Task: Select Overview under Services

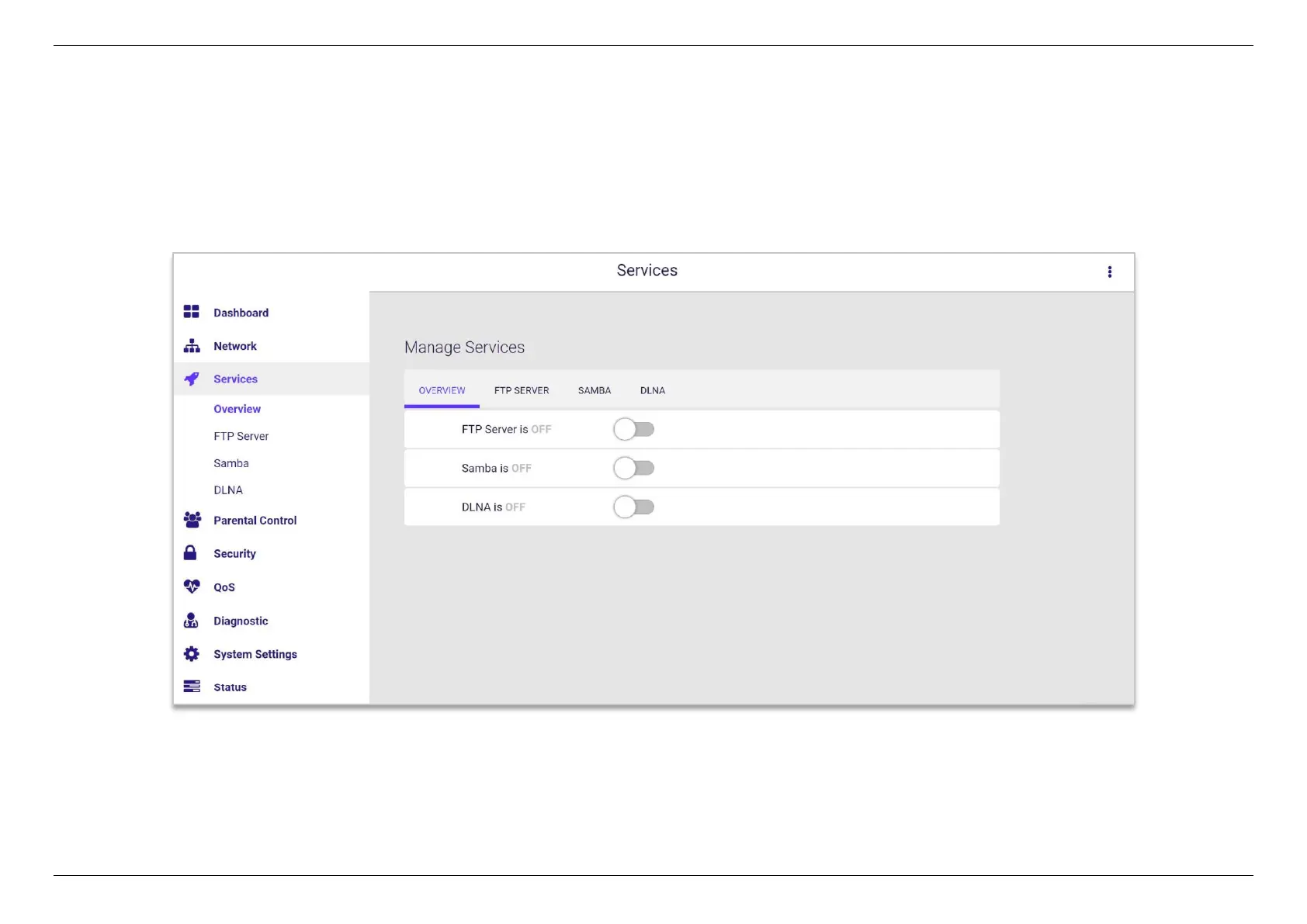Action: tap(237, 409)
